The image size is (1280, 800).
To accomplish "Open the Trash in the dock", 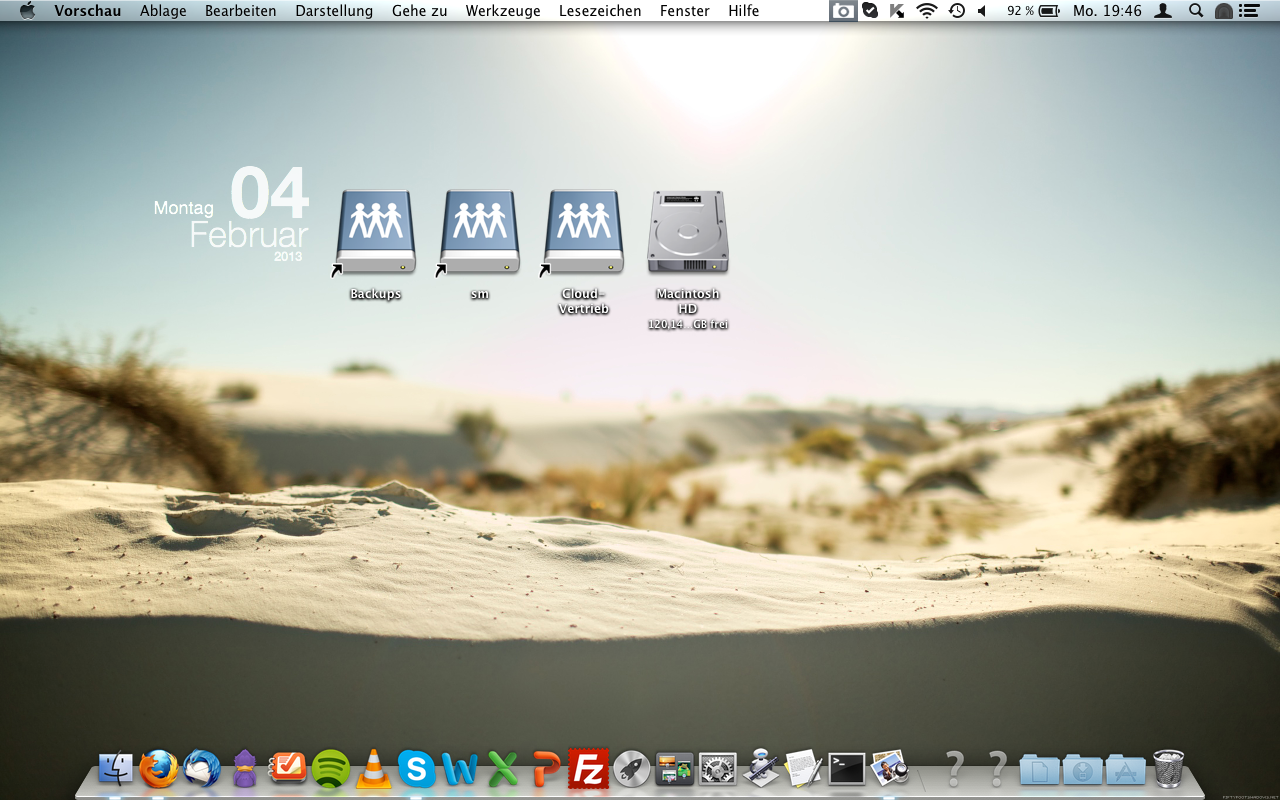I will [x=1168, y=769].
